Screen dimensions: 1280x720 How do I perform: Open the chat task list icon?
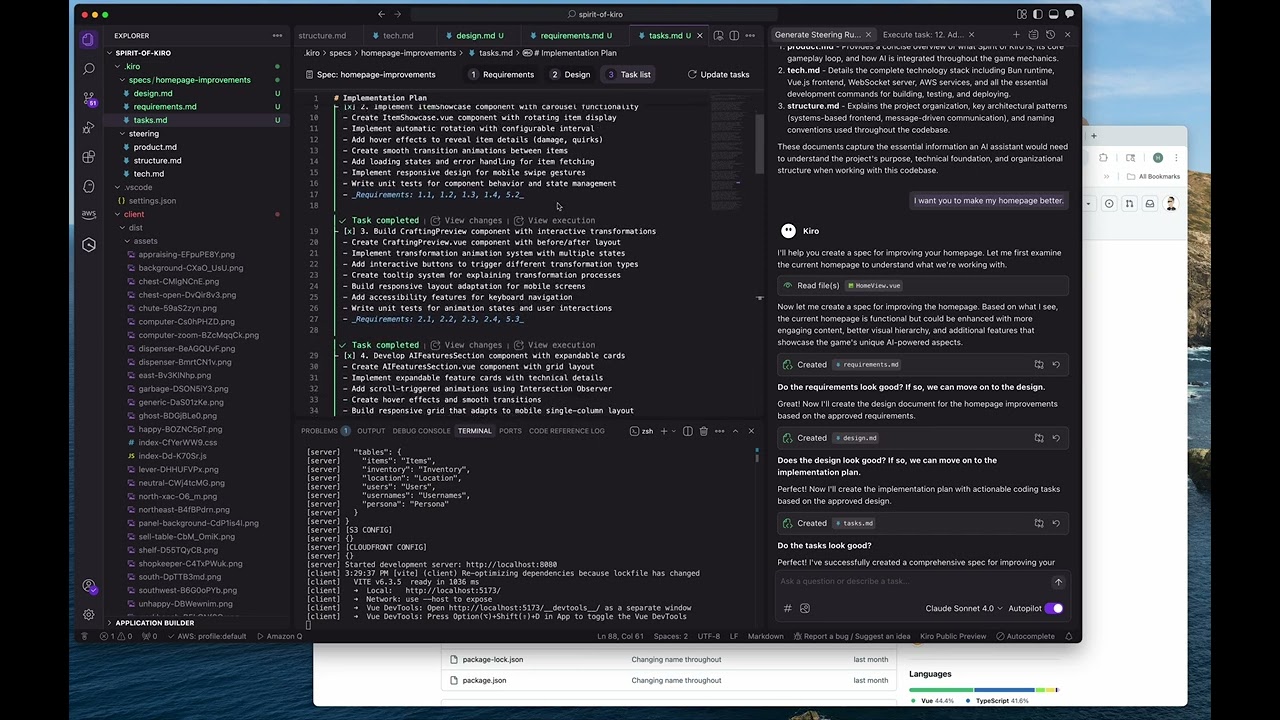(x=1034, y=35)
